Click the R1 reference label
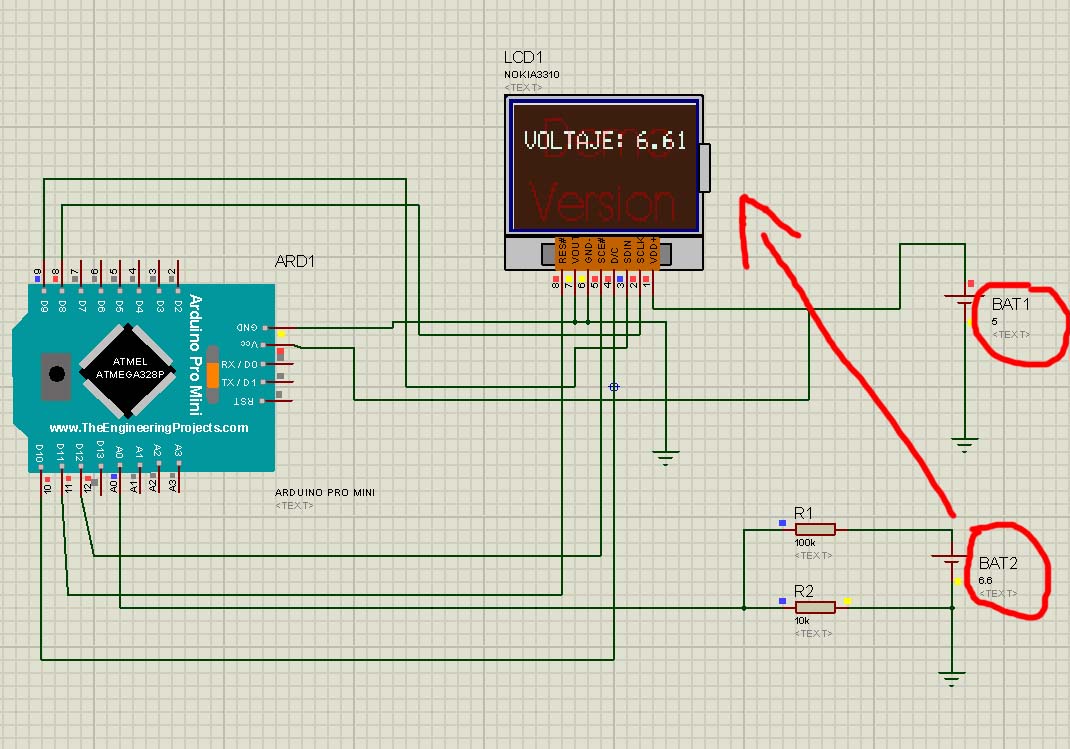This screenshot has height=749, width=1070. pos(803,513)
